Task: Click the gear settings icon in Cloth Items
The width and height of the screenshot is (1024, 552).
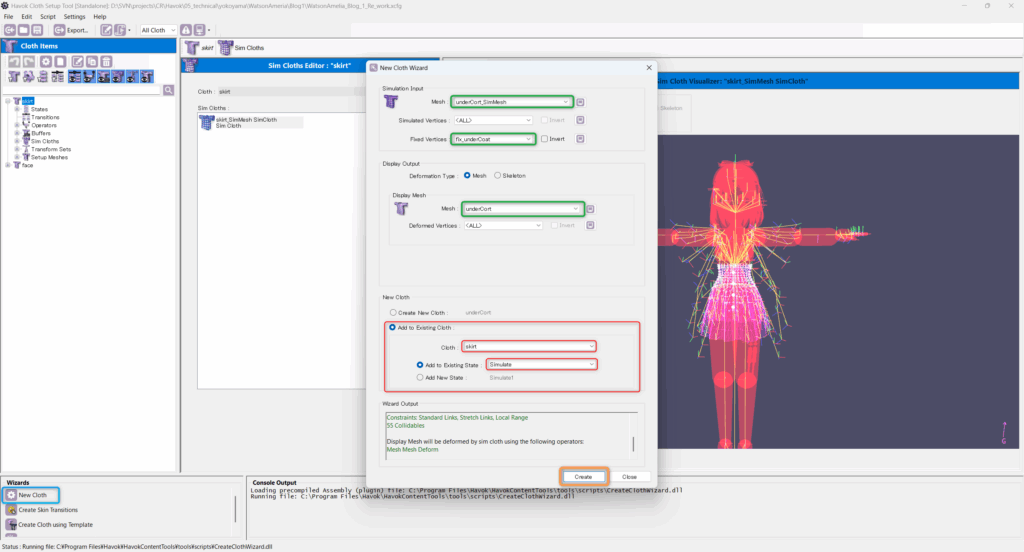Action: tap(45, 62)
